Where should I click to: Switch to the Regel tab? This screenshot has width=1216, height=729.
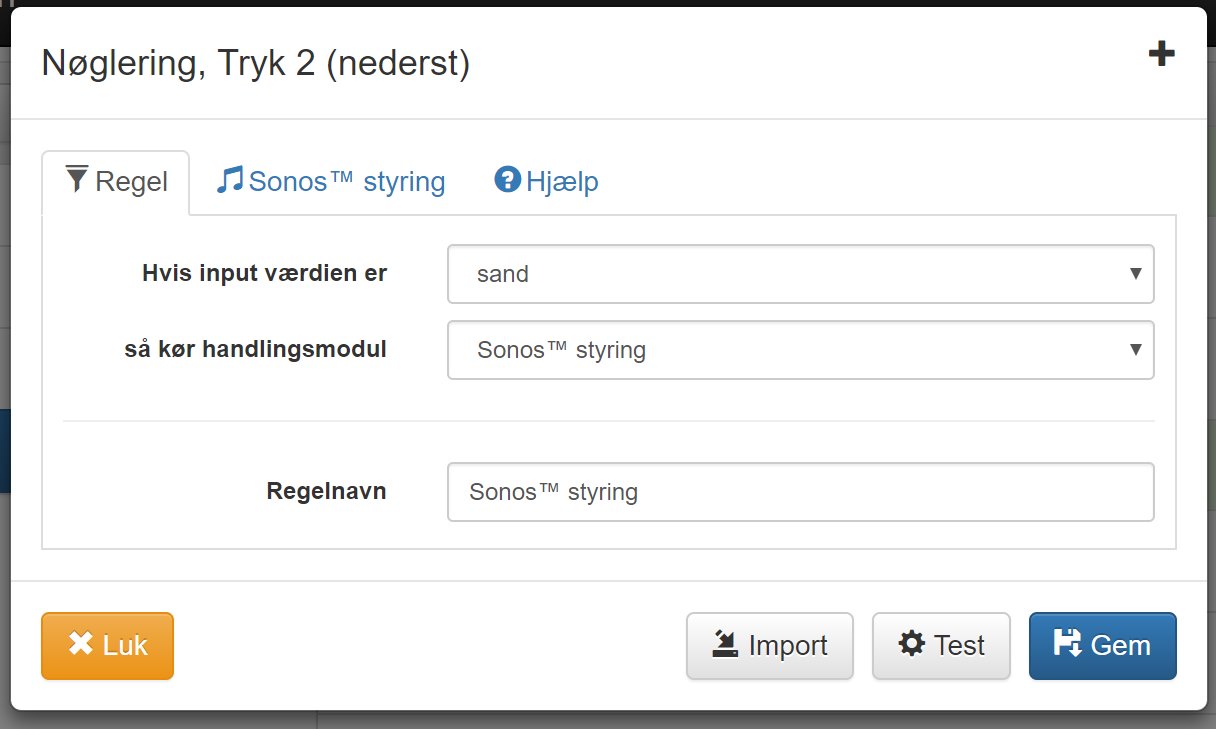(x=116, y=182)
